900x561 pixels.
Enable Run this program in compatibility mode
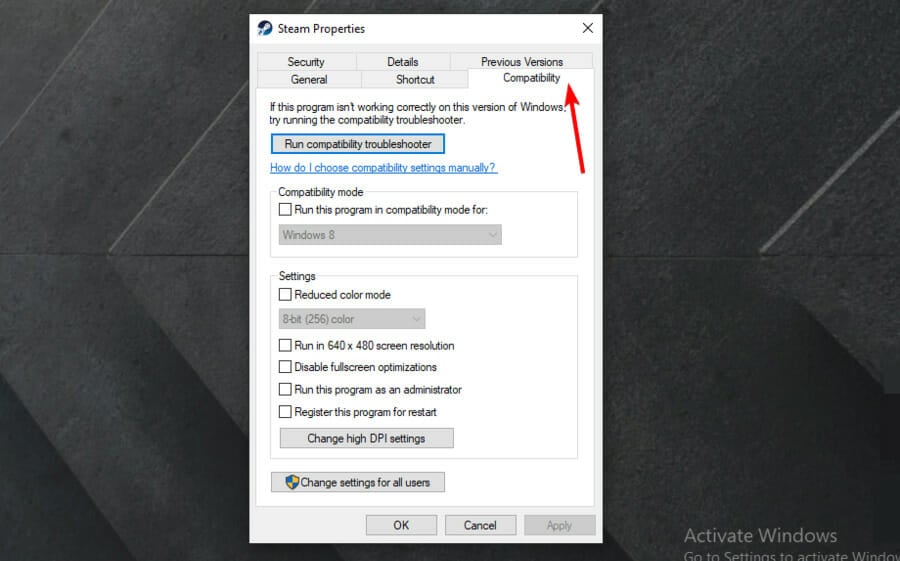coord(285,210)
